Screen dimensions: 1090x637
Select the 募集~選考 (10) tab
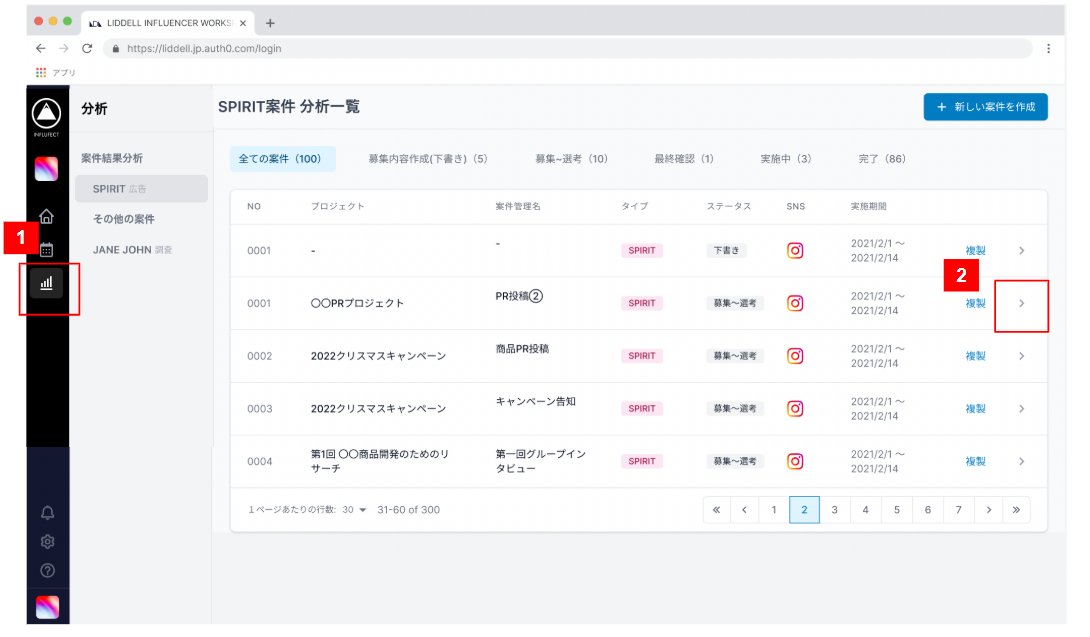pyautogui.click(x=571, y=159)
